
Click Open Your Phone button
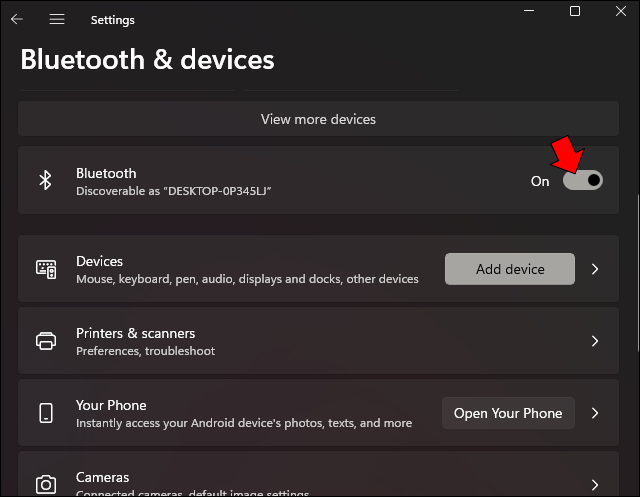(x=508, y=413)
